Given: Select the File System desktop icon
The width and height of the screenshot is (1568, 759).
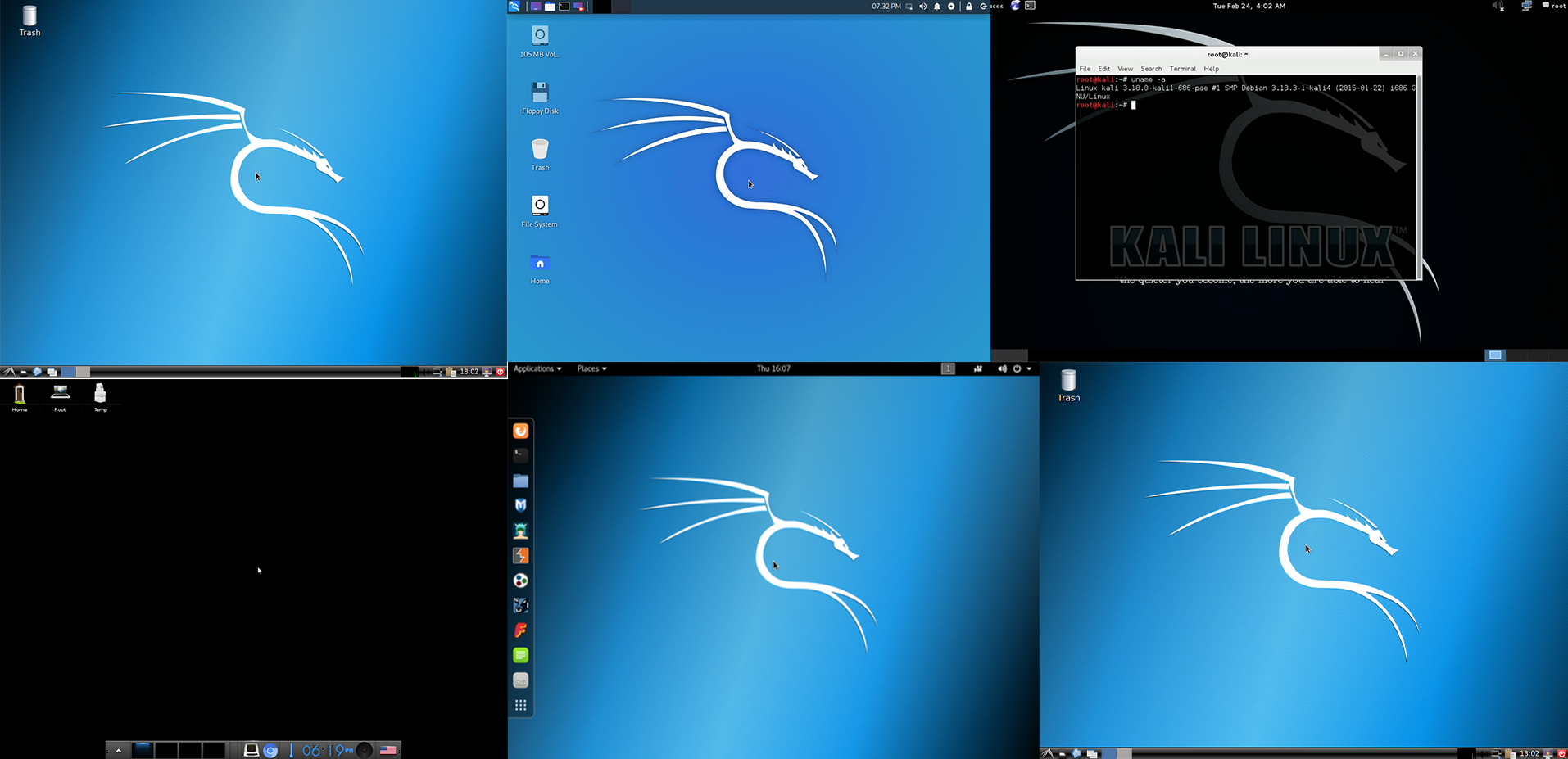Looking at the screenshot, I should (x=539, y=211).
